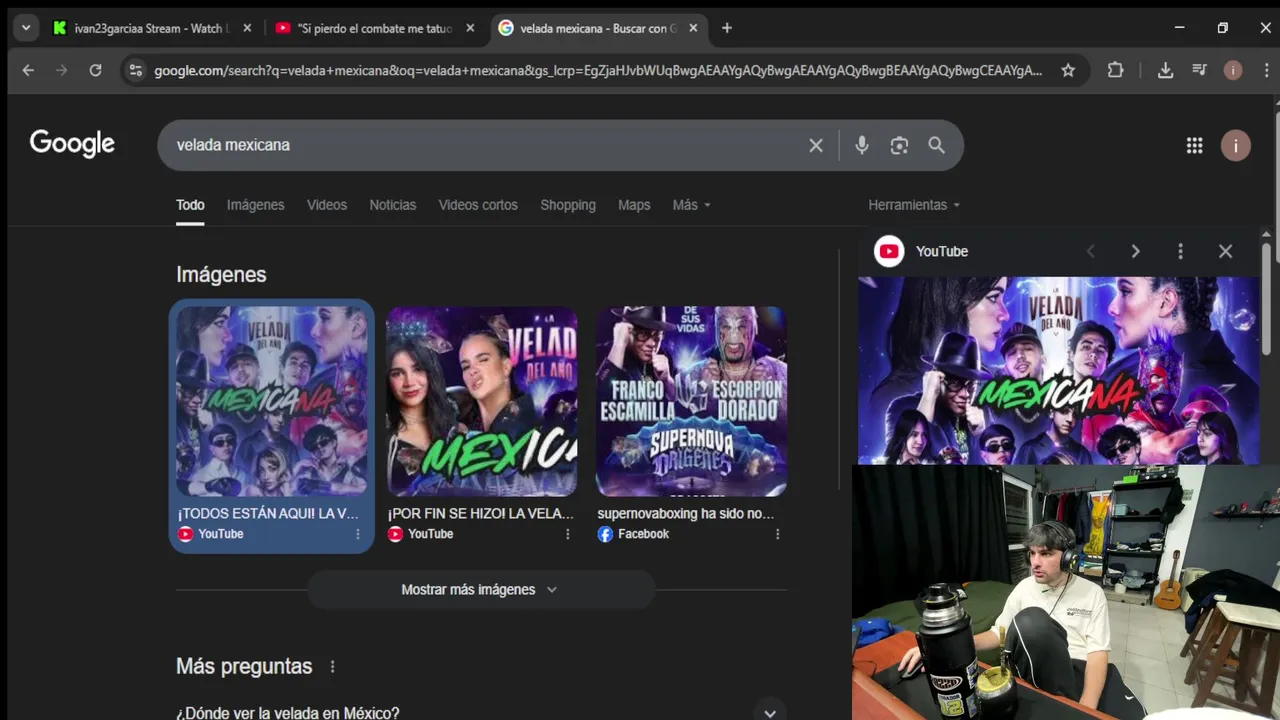
Task: Open the Chrome profile avatar
Action: coord(1233,70)
